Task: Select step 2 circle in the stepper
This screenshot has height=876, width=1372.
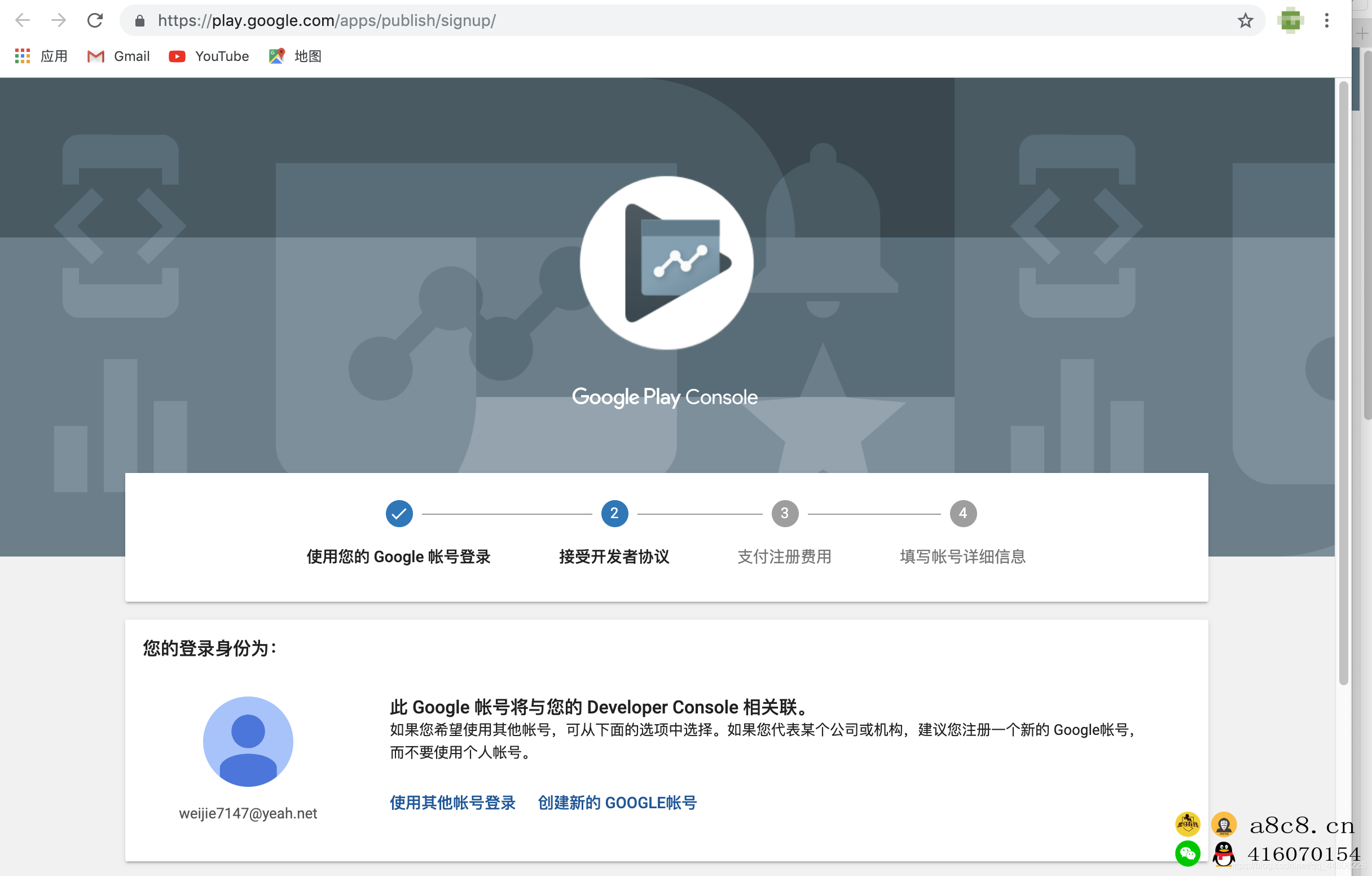Action: coord(614,514)
